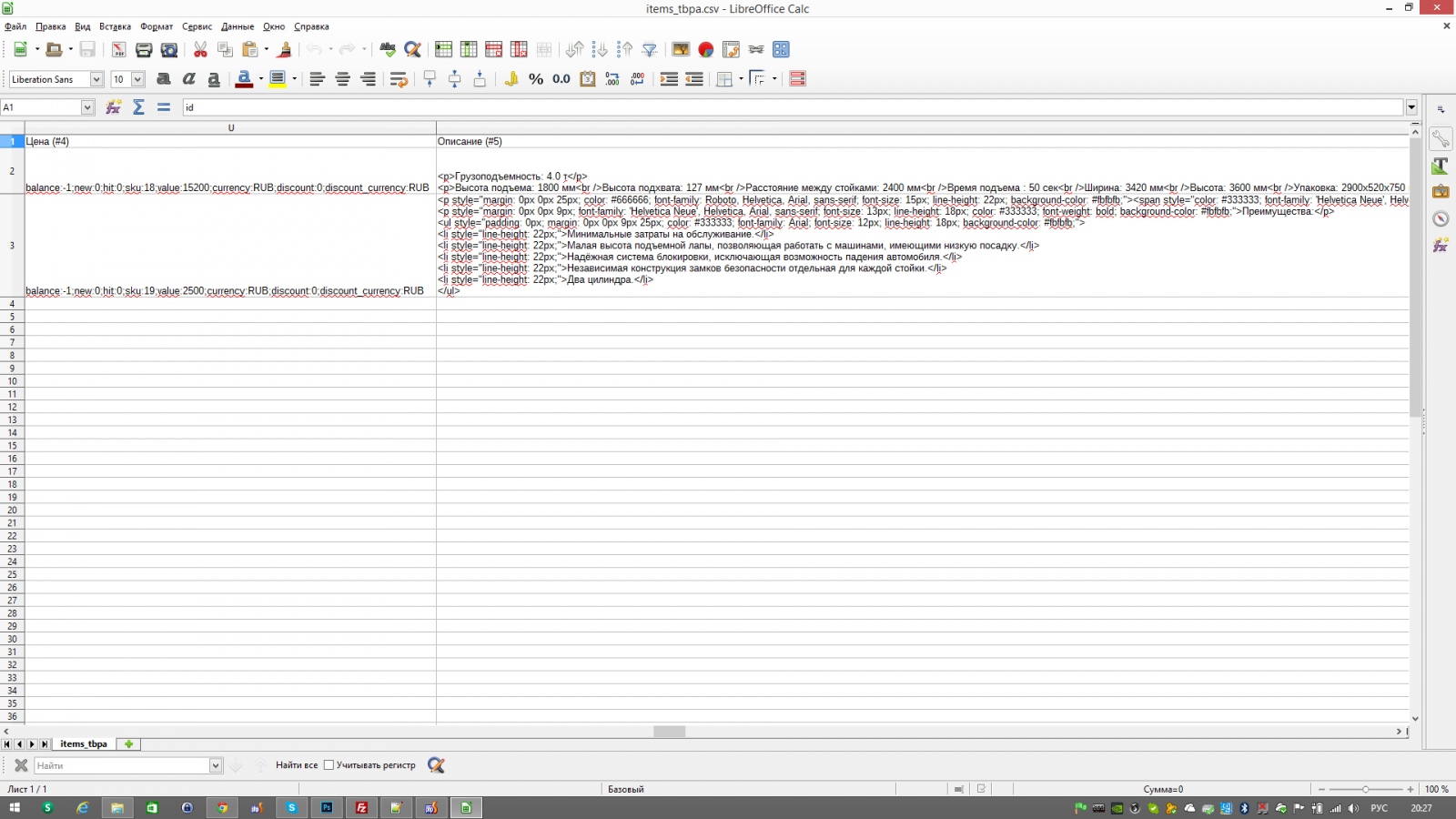This screenshot has height=819, width=1456.
Task: Open the font size dropdown
Action: pyautogui.click(x=138, y=79)
